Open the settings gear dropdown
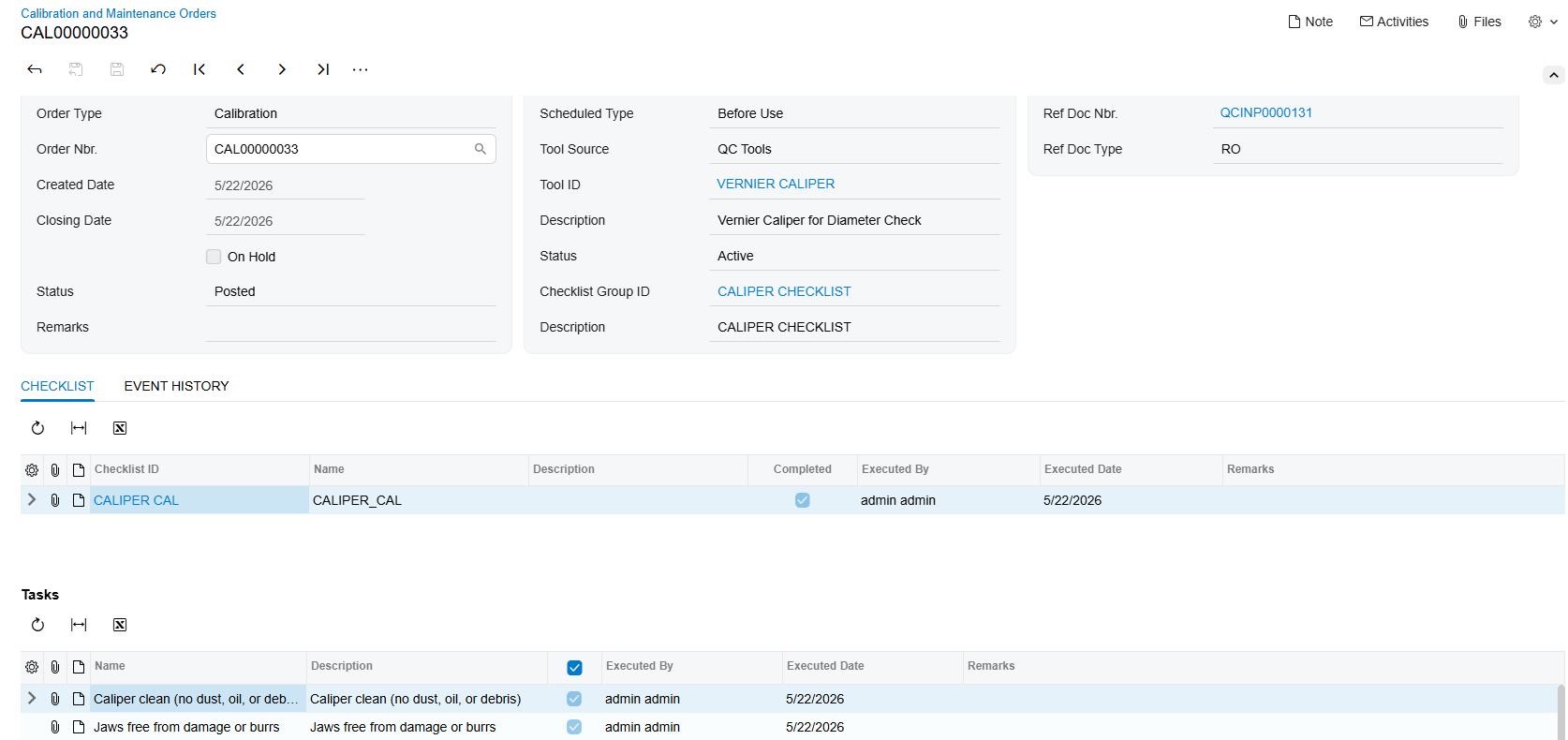This screenshot has height=740, width=1568. [1543, 22]
